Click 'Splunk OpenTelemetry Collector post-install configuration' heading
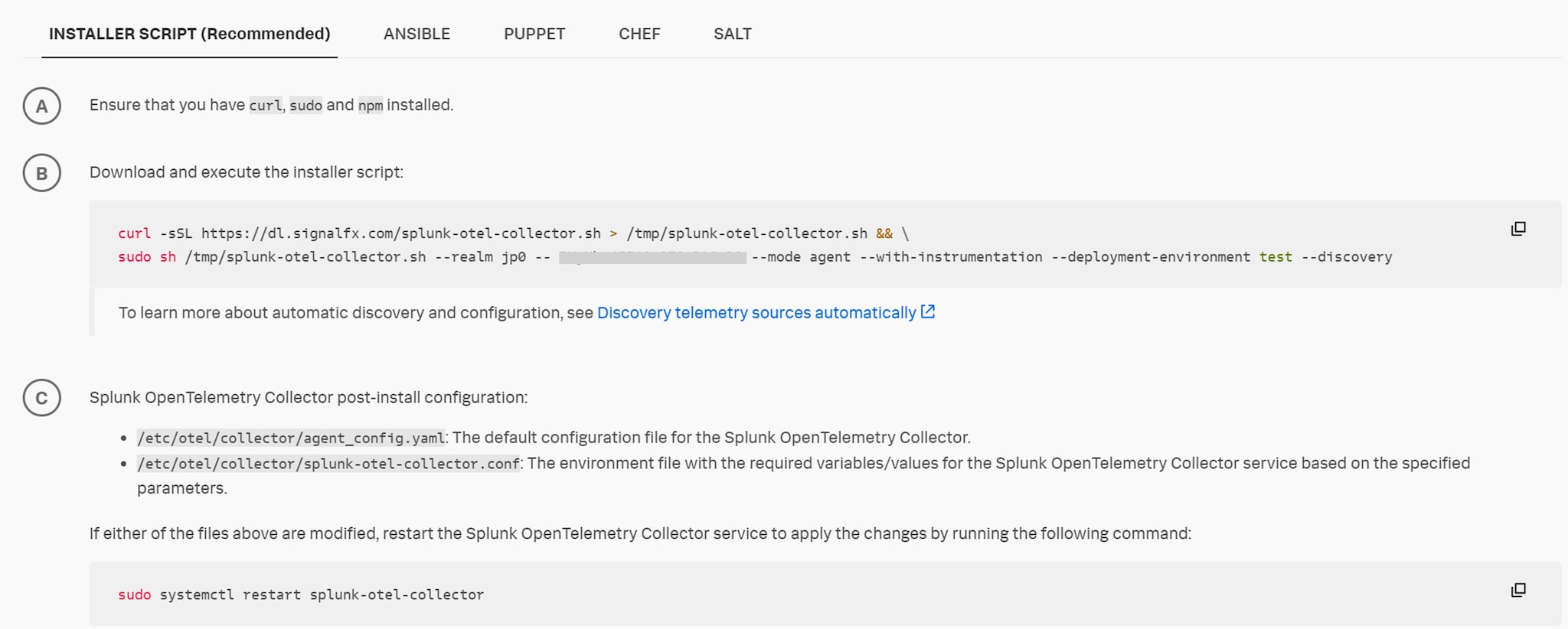This screenshot has height=629, width=1568. pos(309,397)
